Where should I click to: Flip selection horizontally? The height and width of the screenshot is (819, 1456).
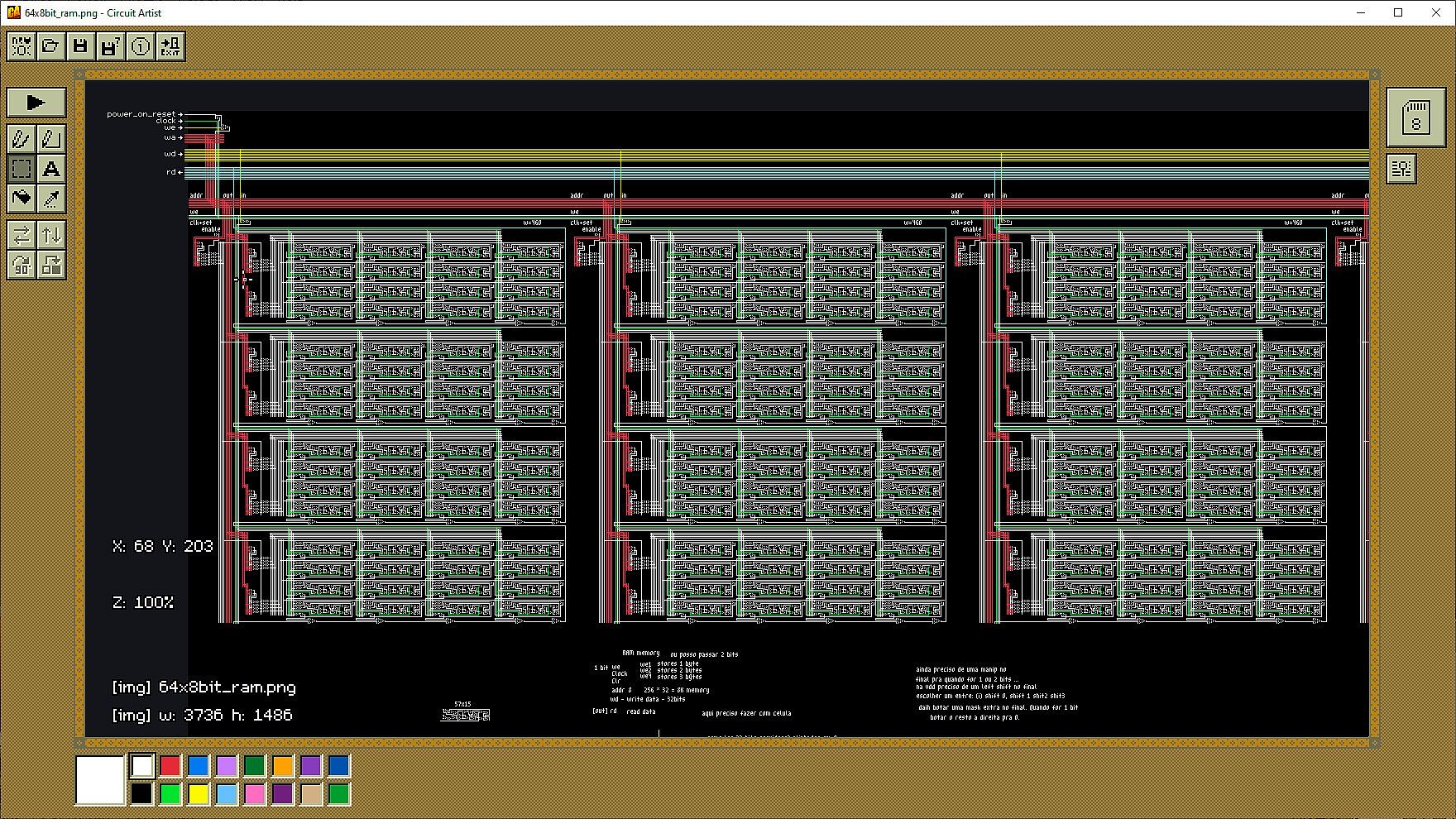click(22, 236)
